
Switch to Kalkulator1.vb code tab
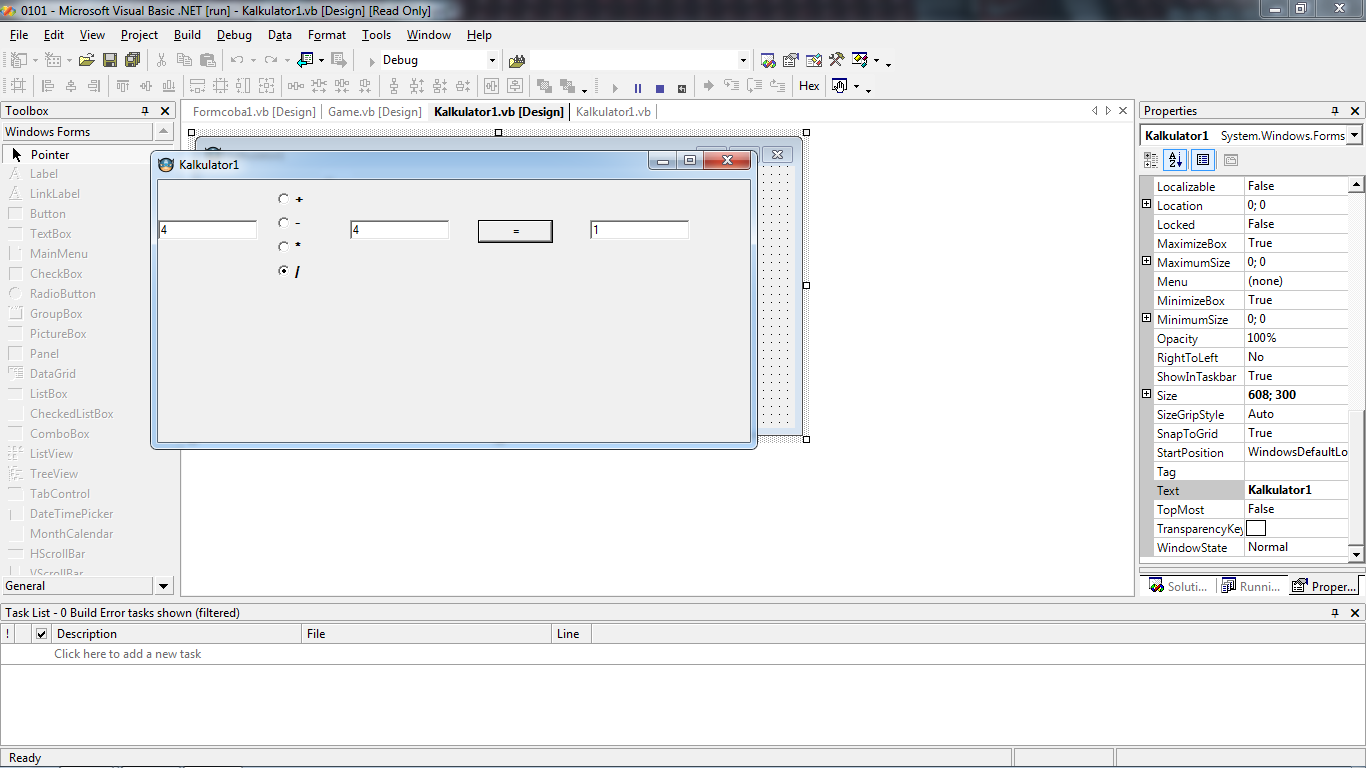[613, 112]
